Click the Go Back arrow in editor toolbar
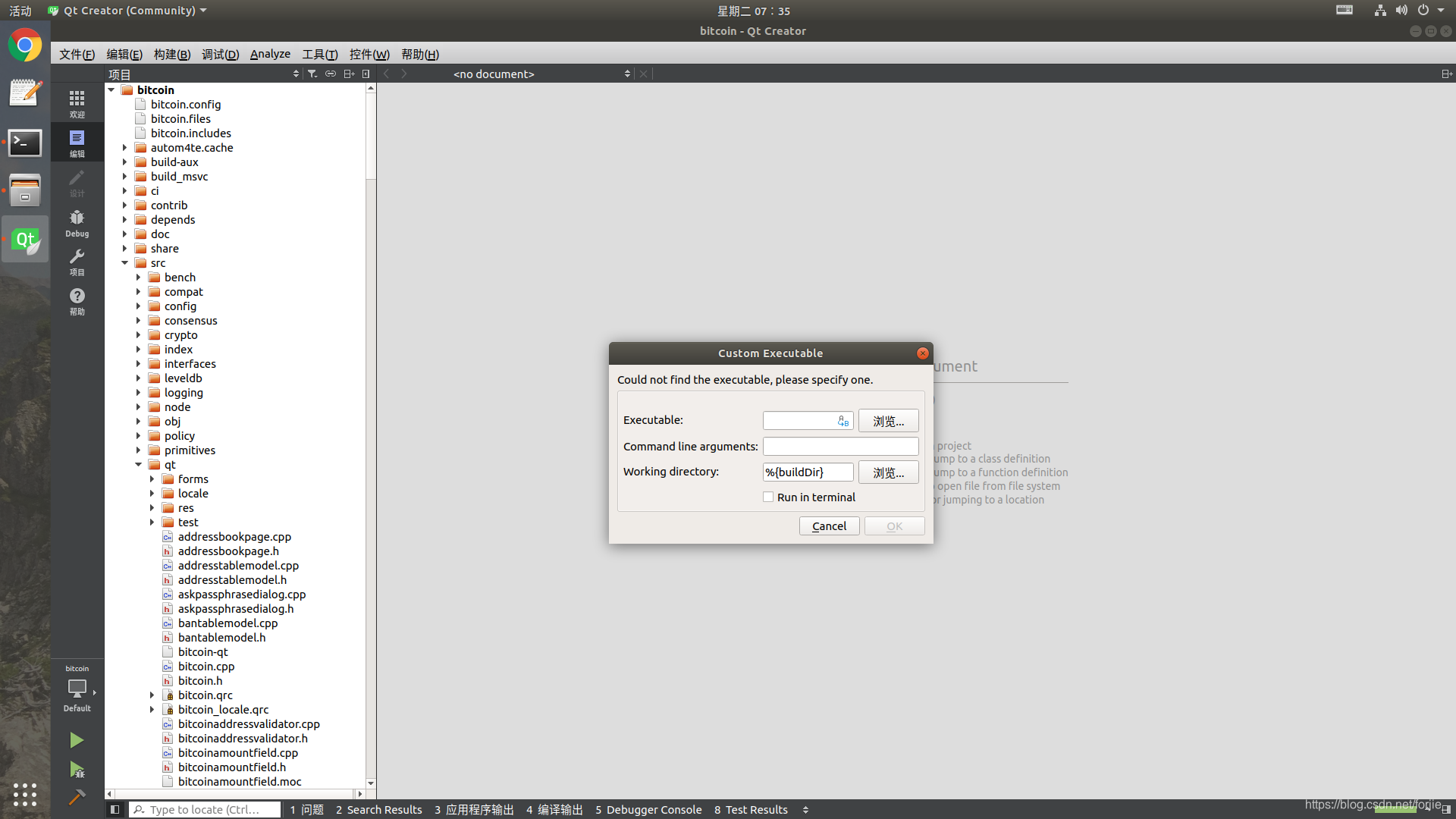This screenshot has width=1456, height=819. point(387,74)
